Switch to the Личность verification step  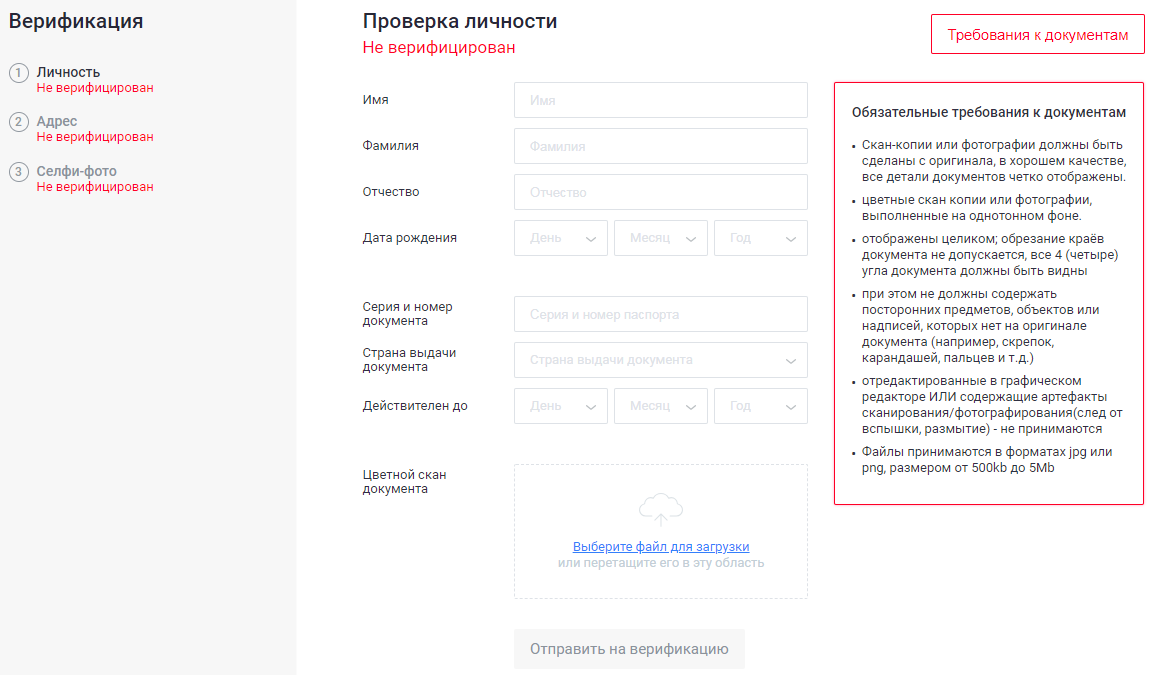tap(68, 72)
